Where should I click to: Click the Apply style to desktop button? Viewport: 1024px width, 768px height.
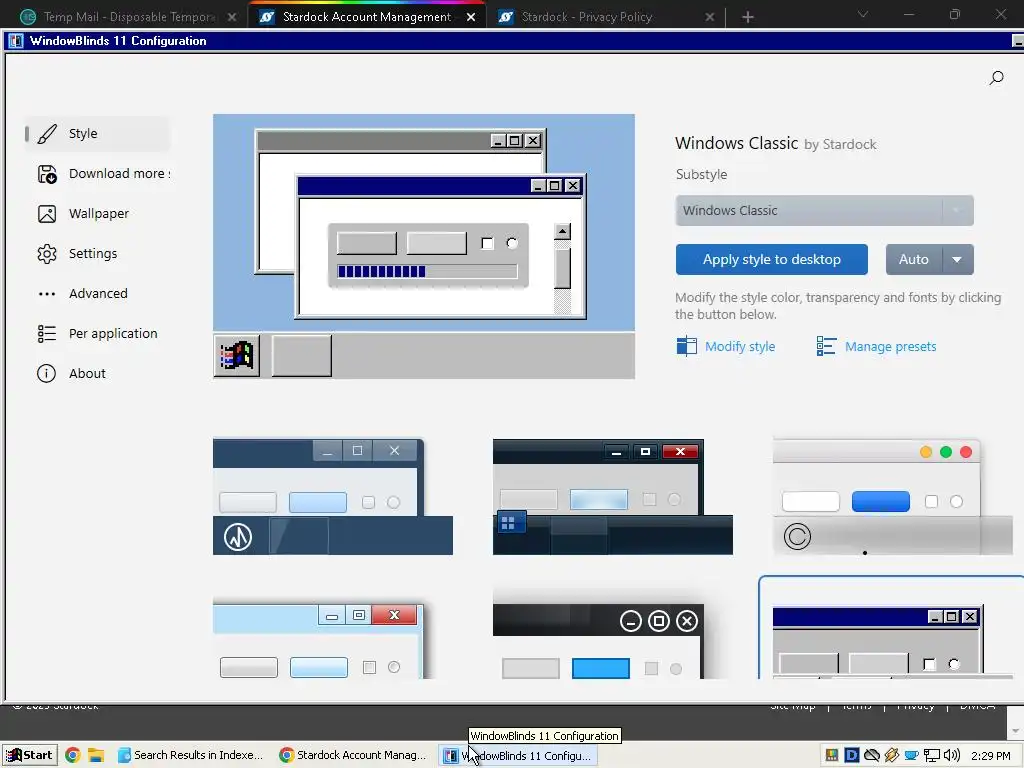[x=771, y=259]
